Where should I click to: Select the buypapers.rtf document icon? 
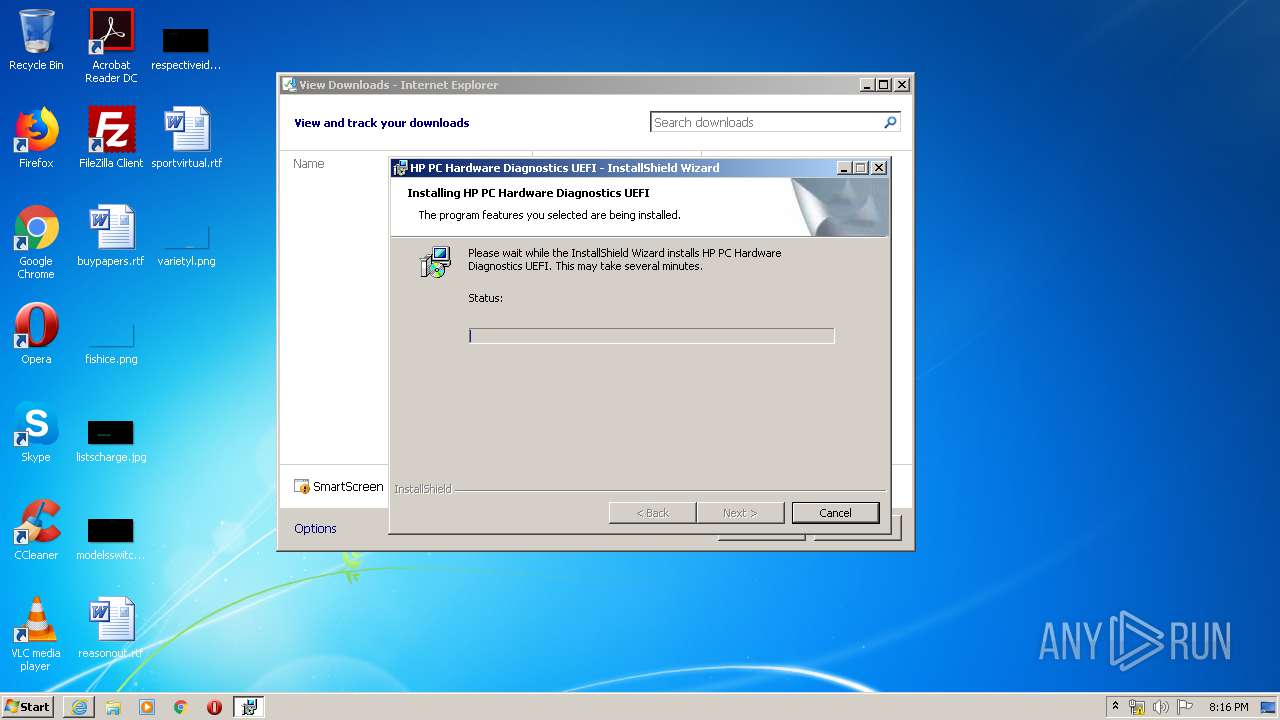(111, 236)
